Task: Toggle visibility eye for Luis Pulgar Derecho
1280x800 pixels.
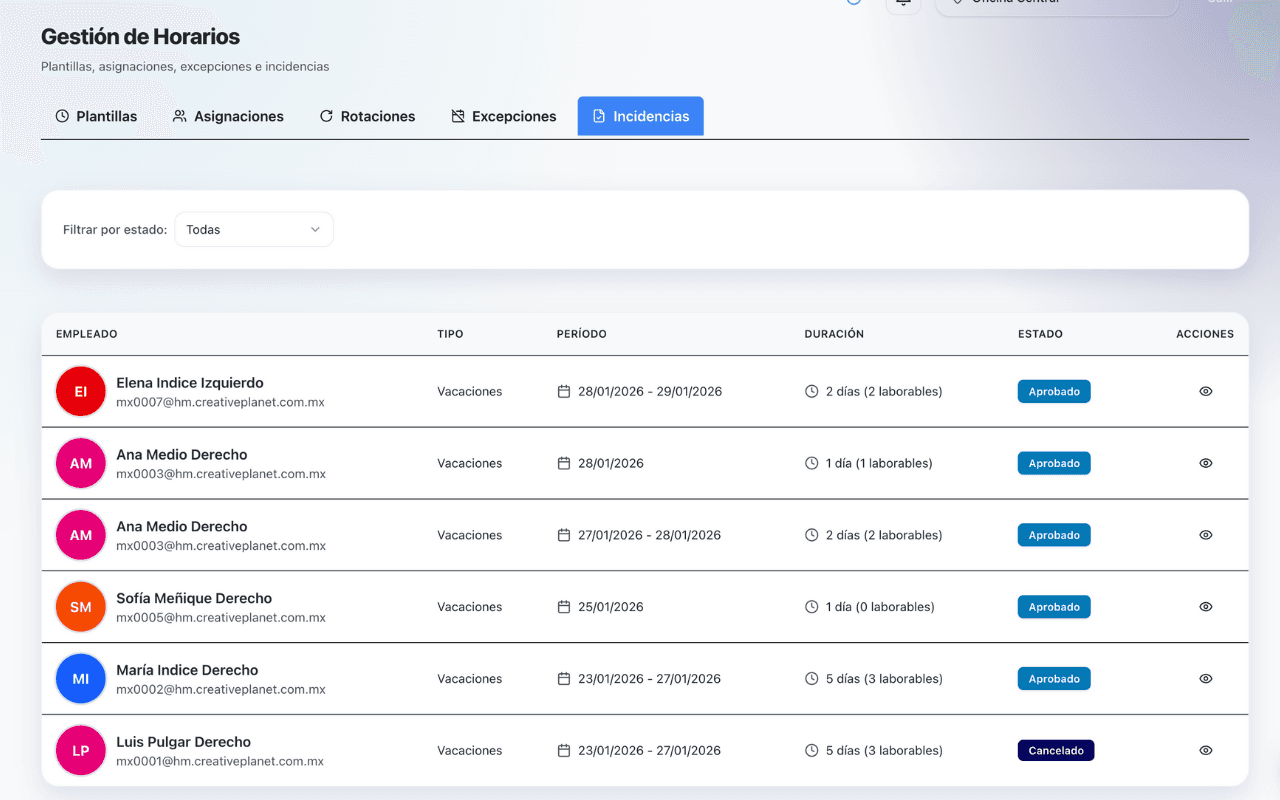Action: [1205, 750]
